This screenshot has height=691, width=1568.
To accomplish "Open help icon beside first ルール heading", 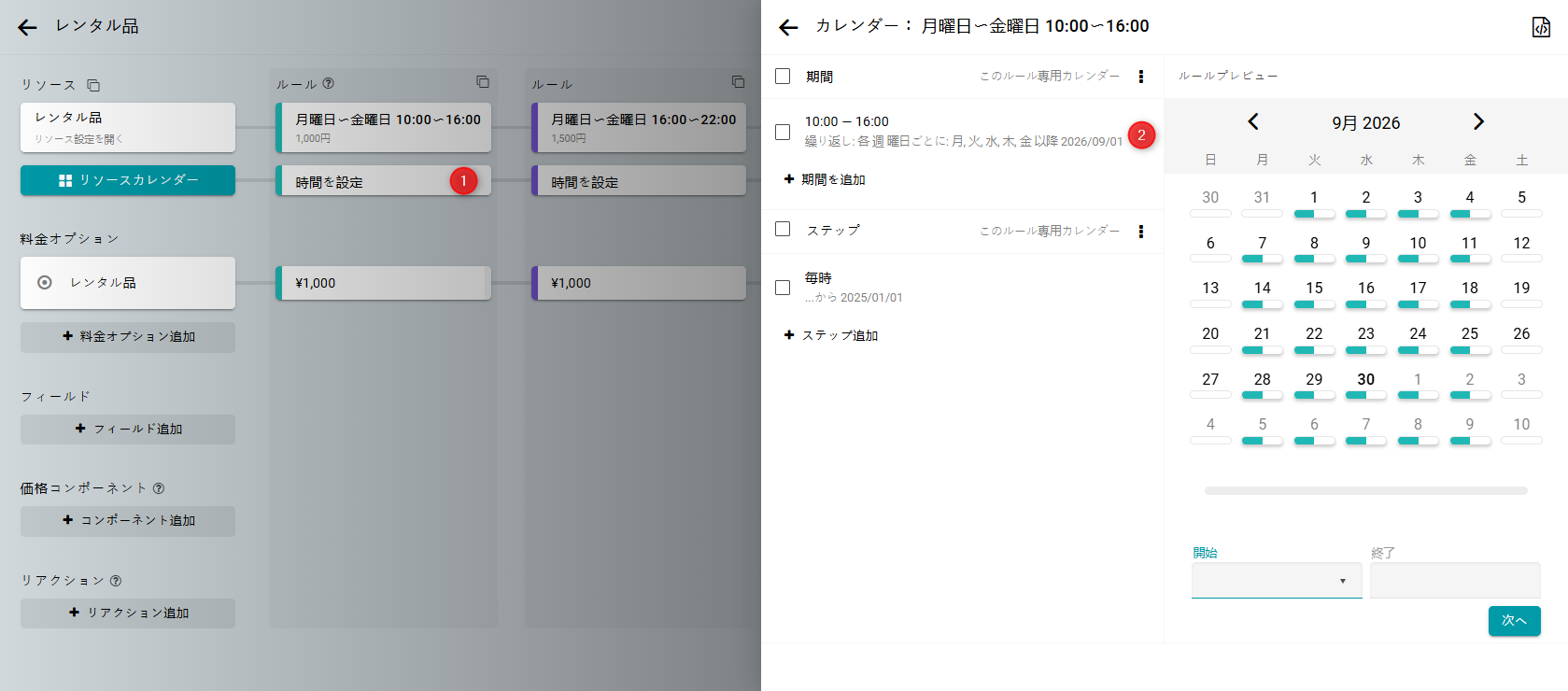I will 328,83.
